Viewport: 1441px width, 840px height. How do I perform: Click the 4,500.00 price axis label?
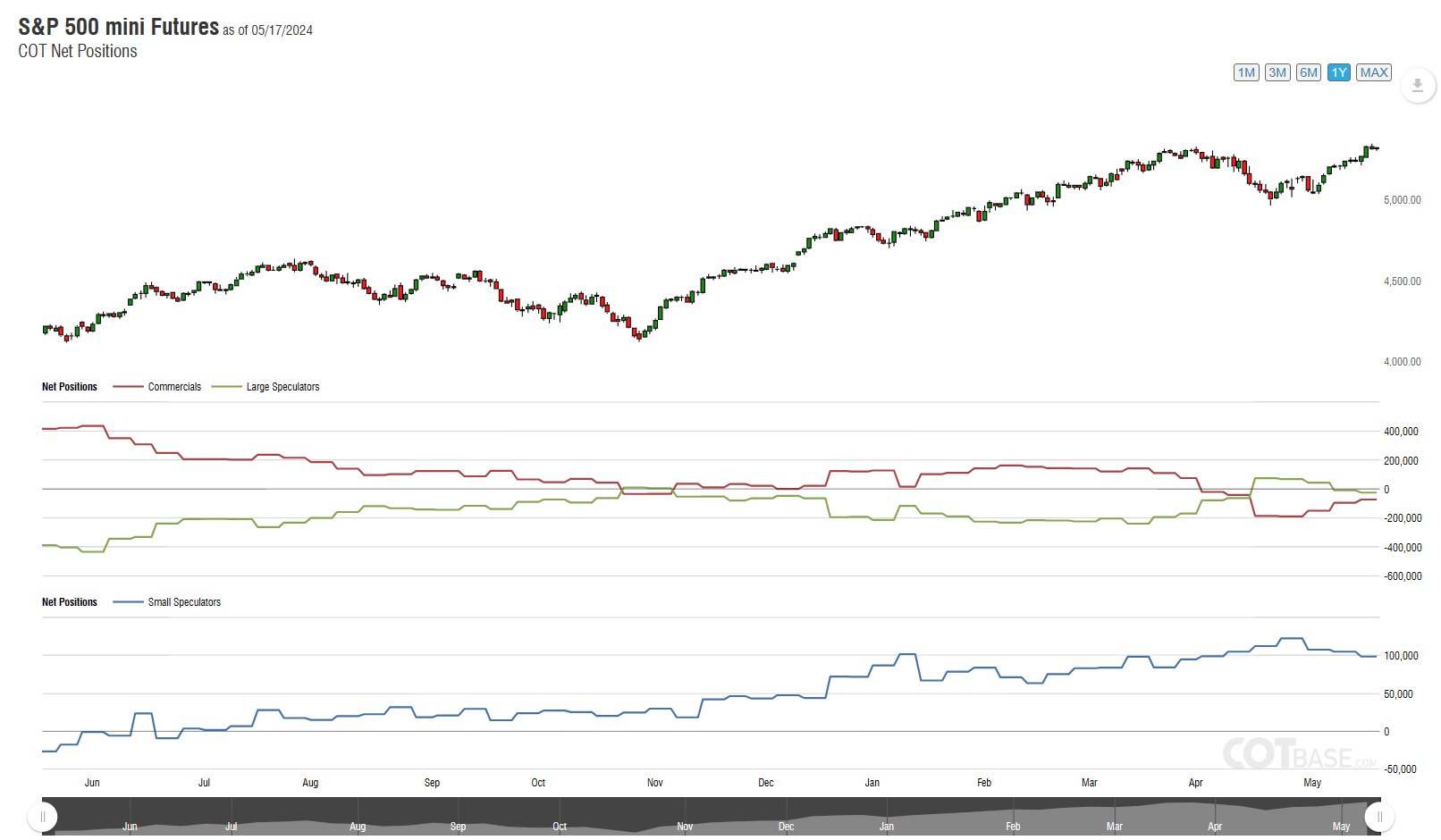pos(1402,281)
